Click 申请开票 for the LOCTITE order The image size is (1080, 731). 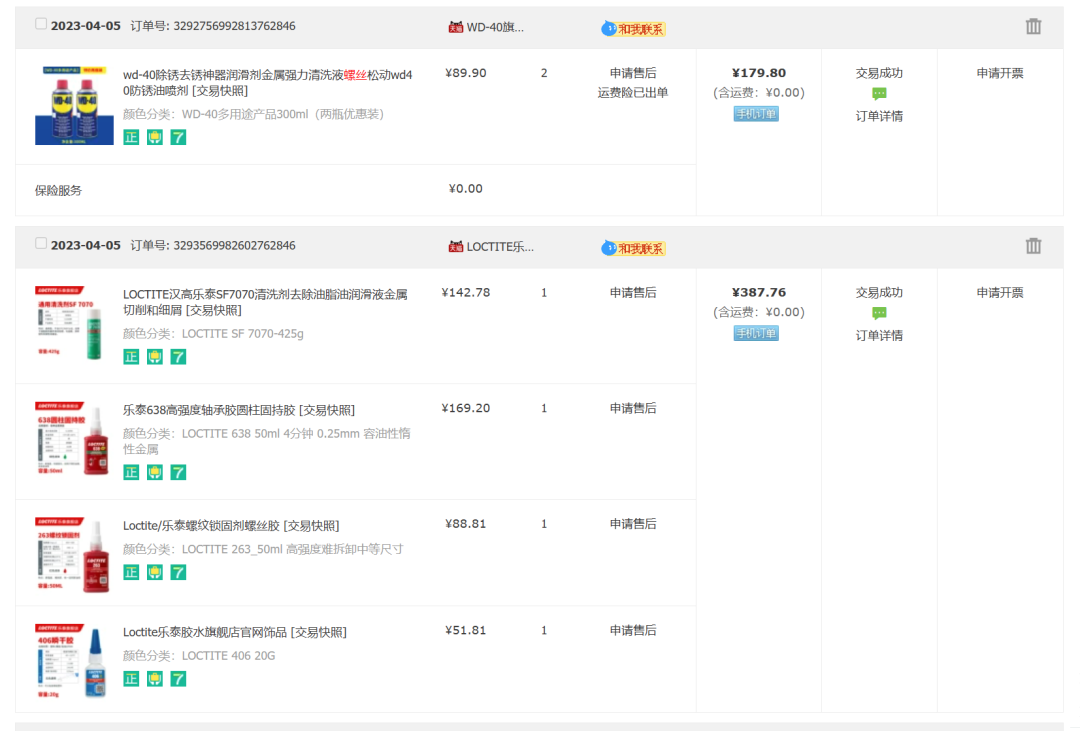[999, 293]
